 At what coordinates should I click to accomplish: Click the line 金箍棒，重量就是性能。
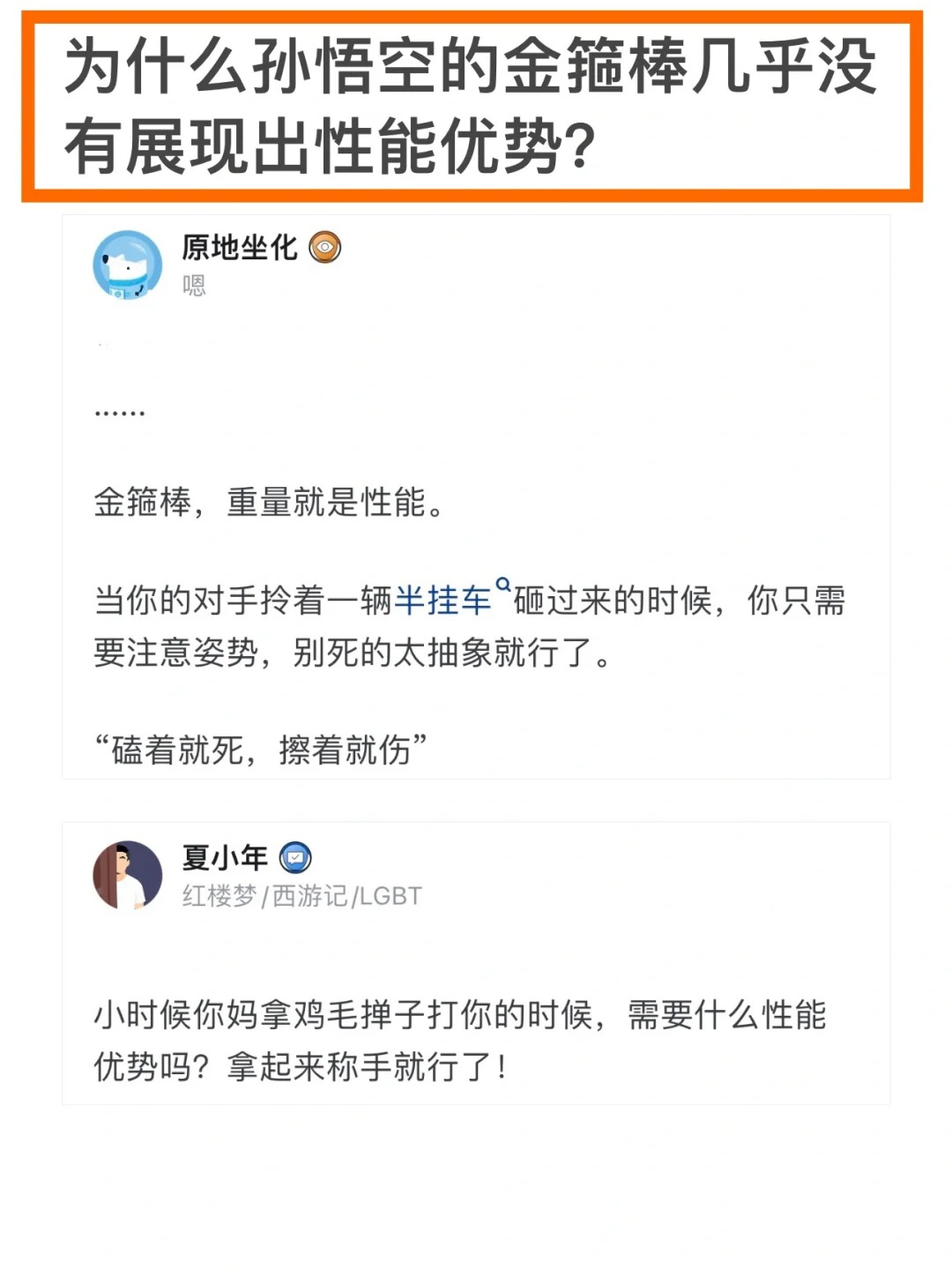[x=269, y=502]
